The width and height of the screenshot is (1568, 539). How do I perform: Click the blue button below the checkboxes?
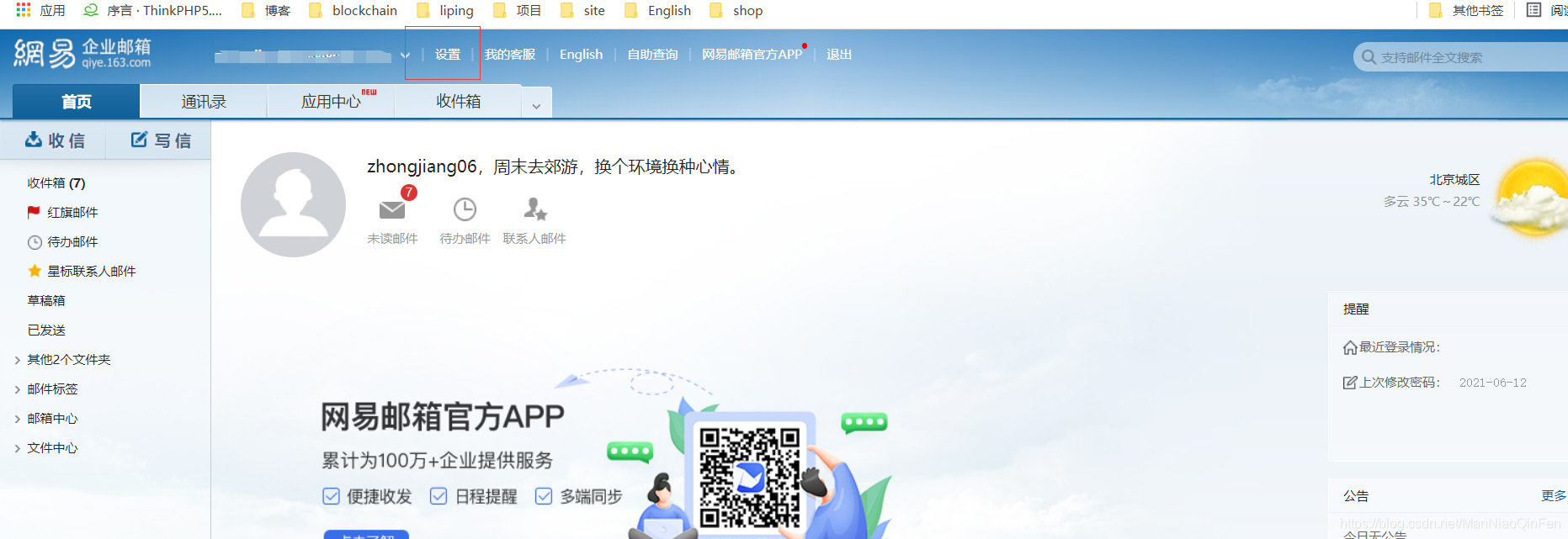coord(366,535)
